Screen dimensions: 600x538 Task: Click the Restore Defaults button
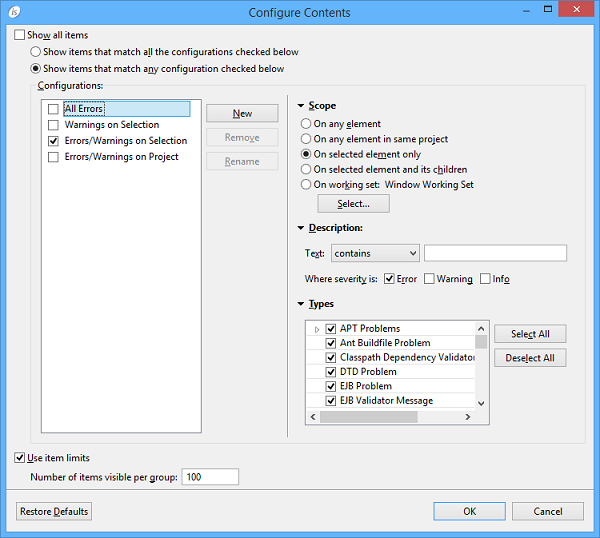(54, 511)
